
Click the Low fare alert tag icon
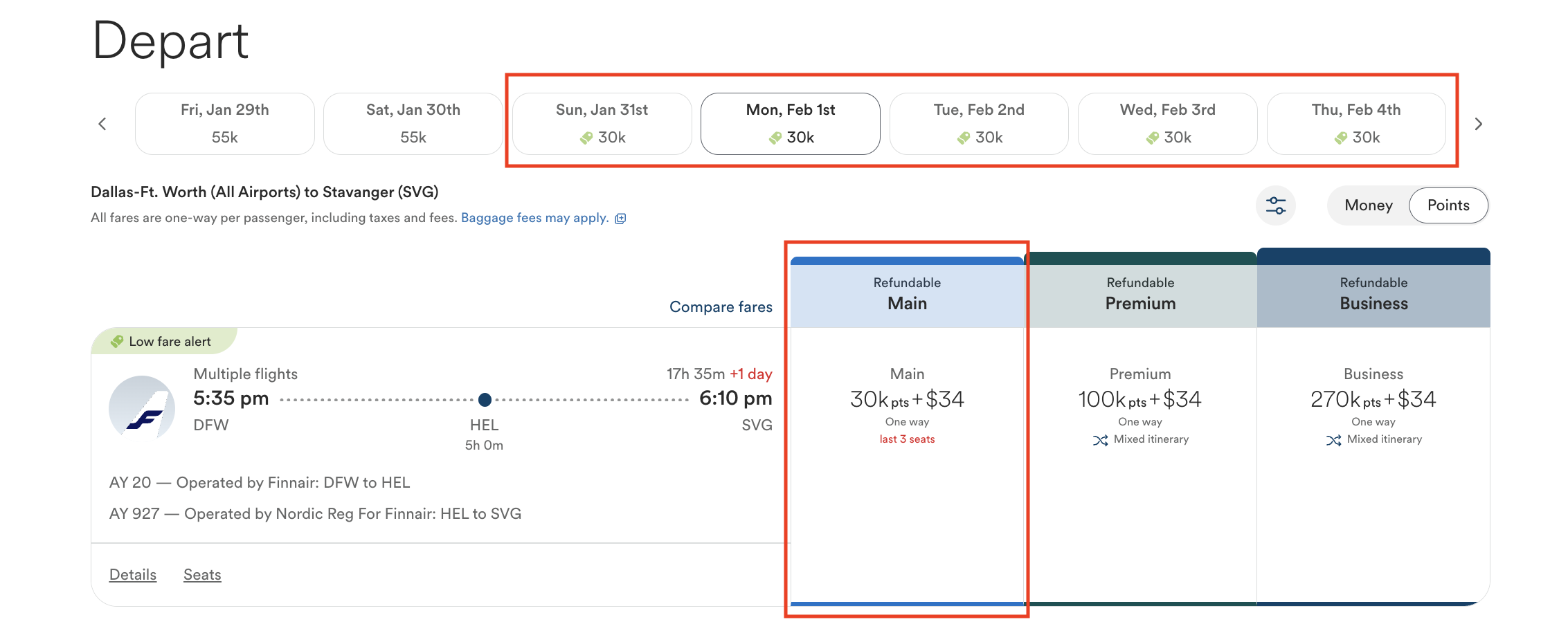[x=117, y=341]
